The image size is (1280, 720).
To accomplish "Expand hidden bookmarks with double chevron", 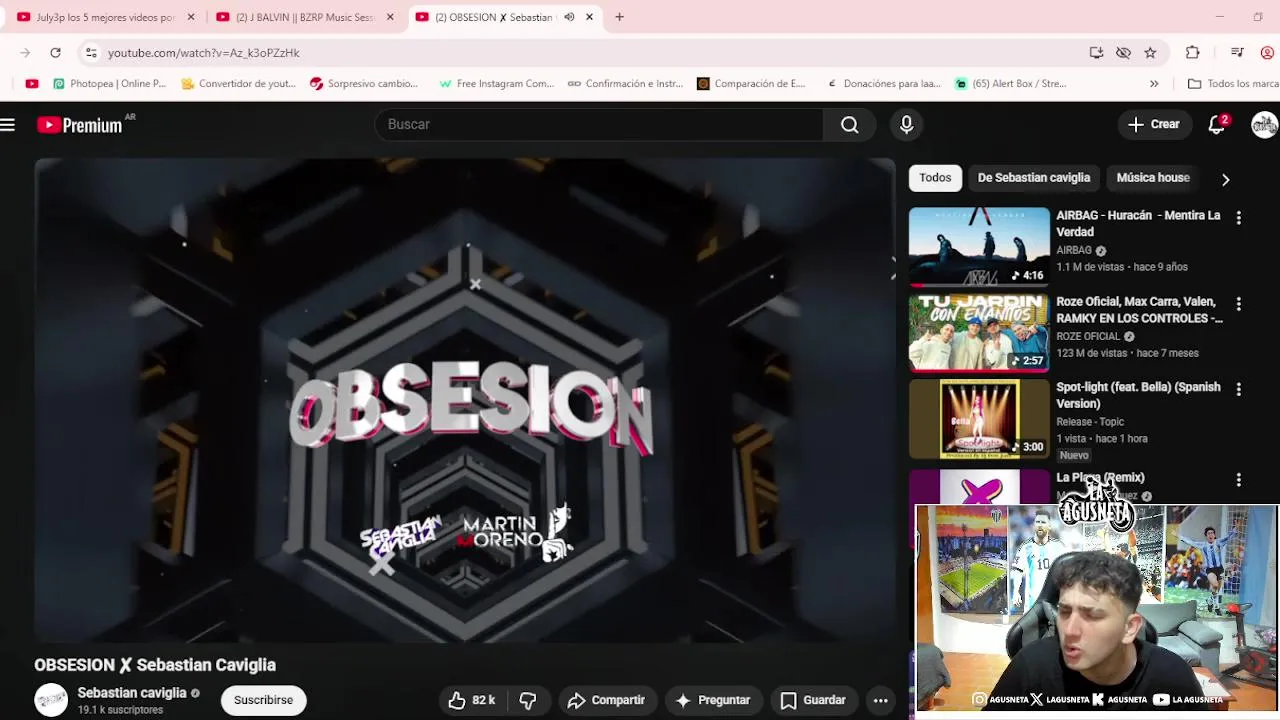I will coord(1154,84).
